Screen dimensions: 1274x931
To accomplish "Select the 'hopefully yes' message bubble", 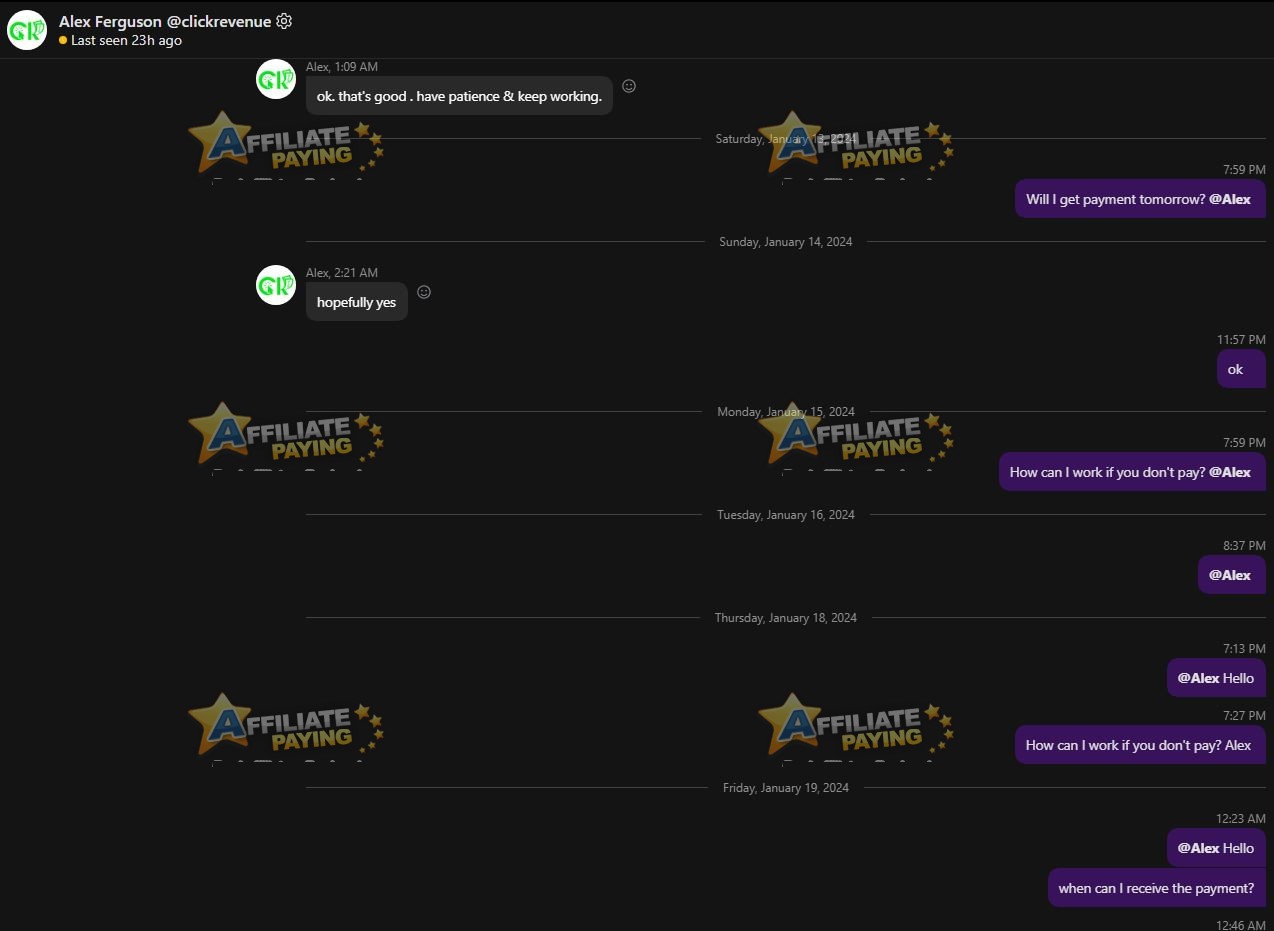I will (357, 302).
